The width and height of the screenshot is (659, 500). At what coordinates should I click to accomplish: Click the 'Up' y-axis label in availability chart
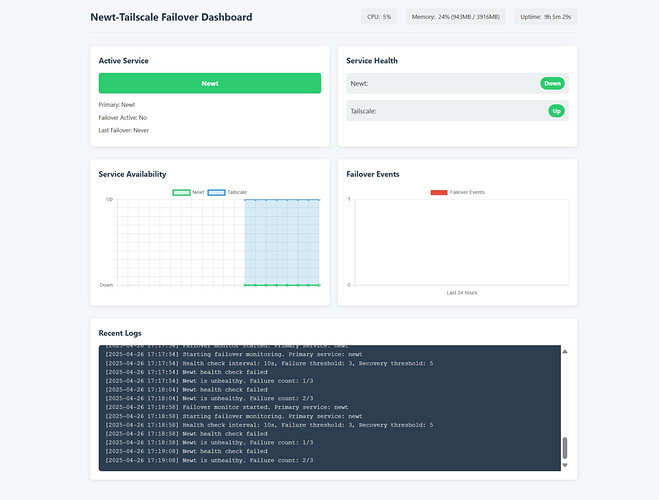click(x=109, y=199)
